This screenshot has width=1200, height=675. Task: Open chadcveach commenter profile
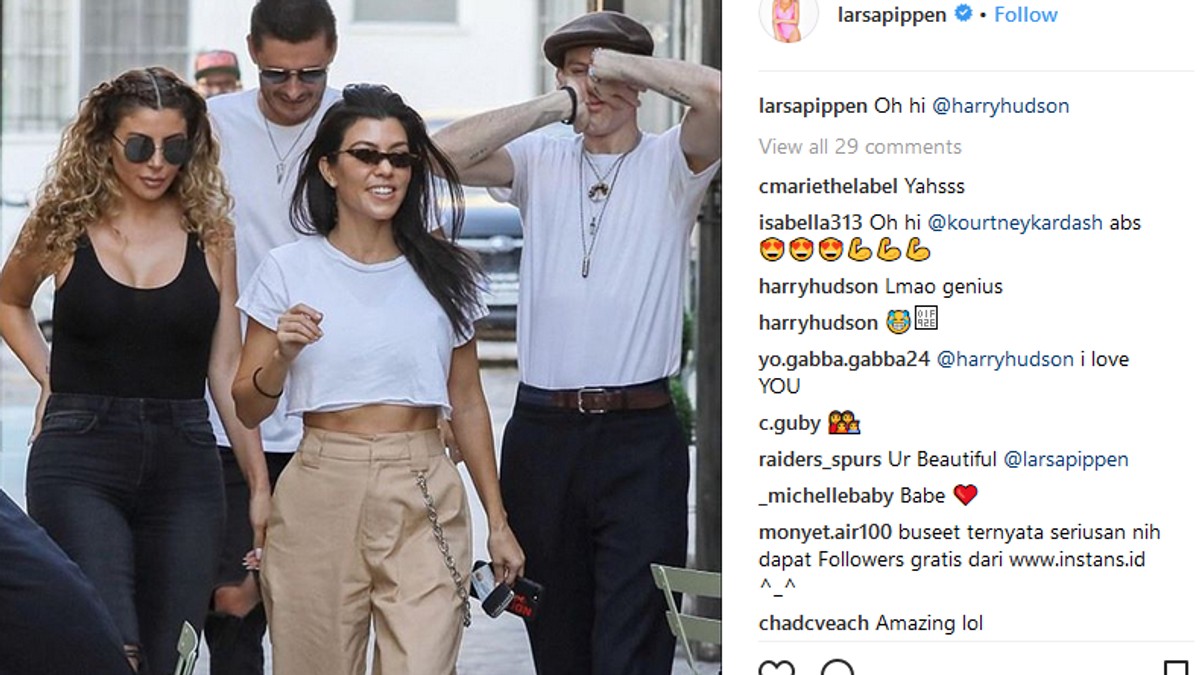coord(815,624)
